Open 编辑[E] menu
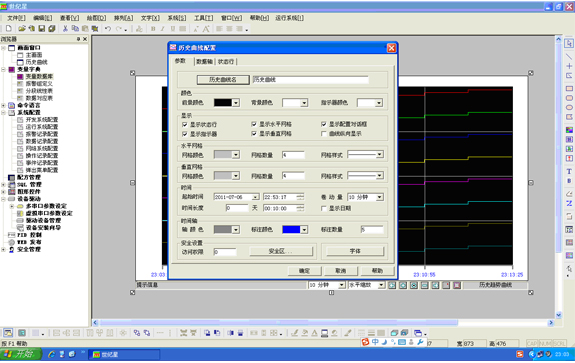The image size is (575, 363). click(x=43, y=18)
